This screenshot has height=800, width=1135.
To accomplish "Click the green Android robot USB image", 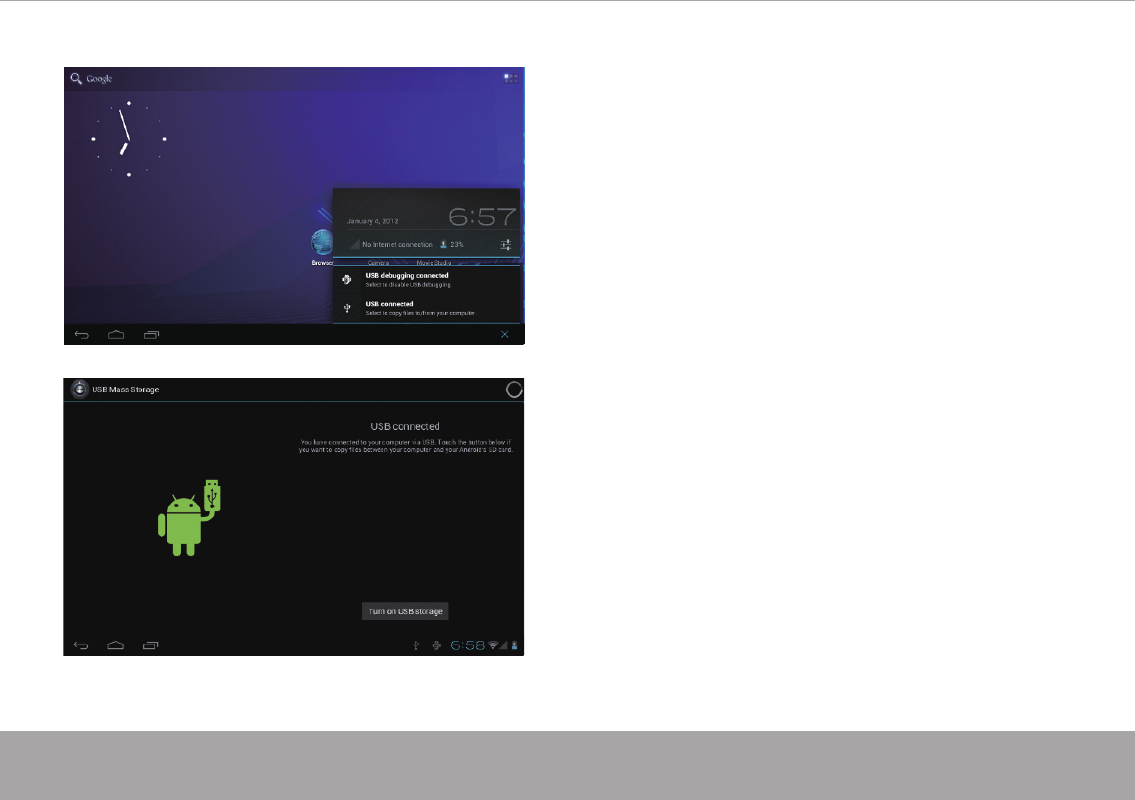I will pos(190,518).
